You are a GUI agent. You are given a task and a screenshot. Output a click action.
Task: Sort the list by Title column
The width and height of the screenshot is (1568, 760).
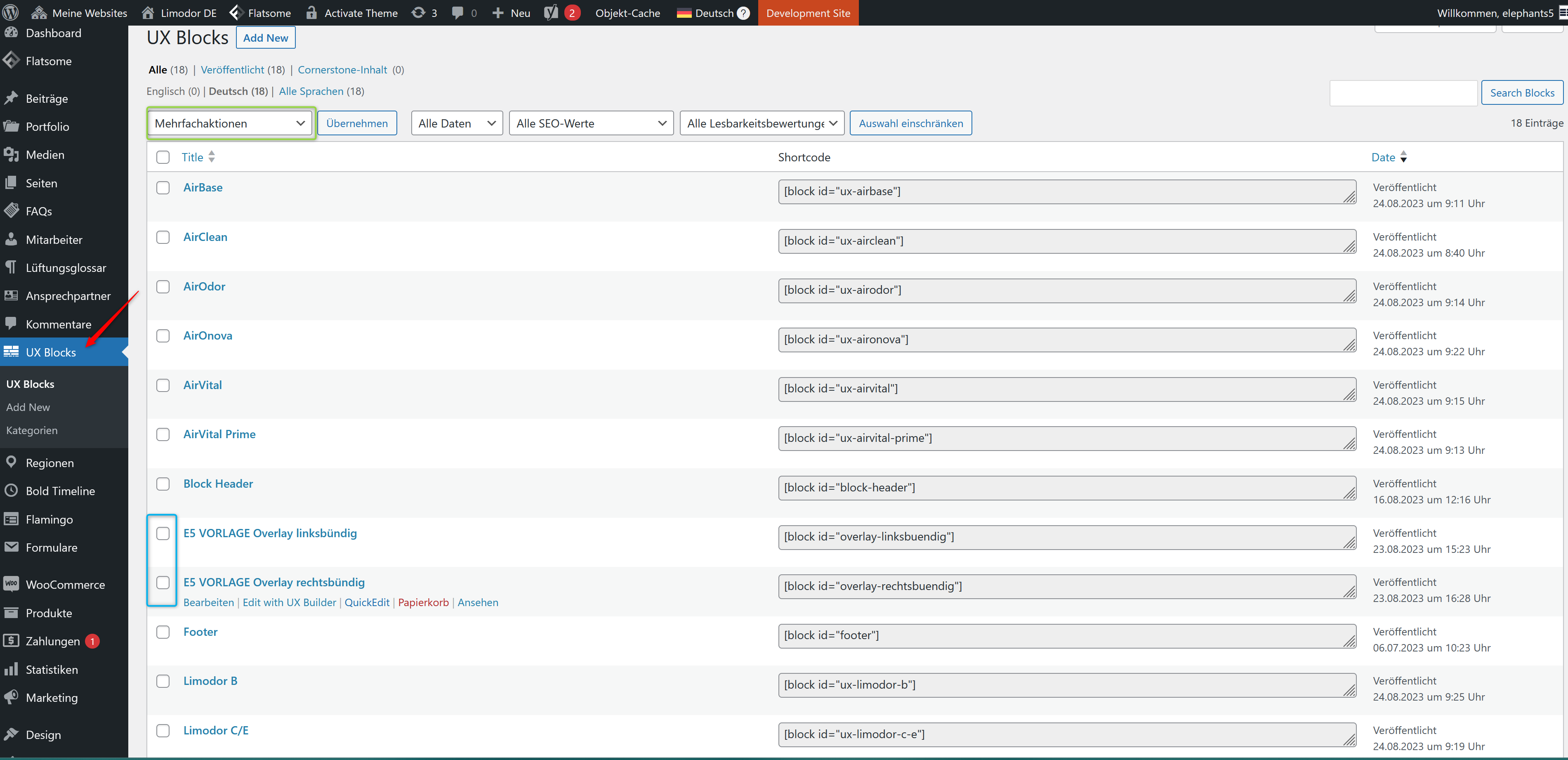pos(198,157)
